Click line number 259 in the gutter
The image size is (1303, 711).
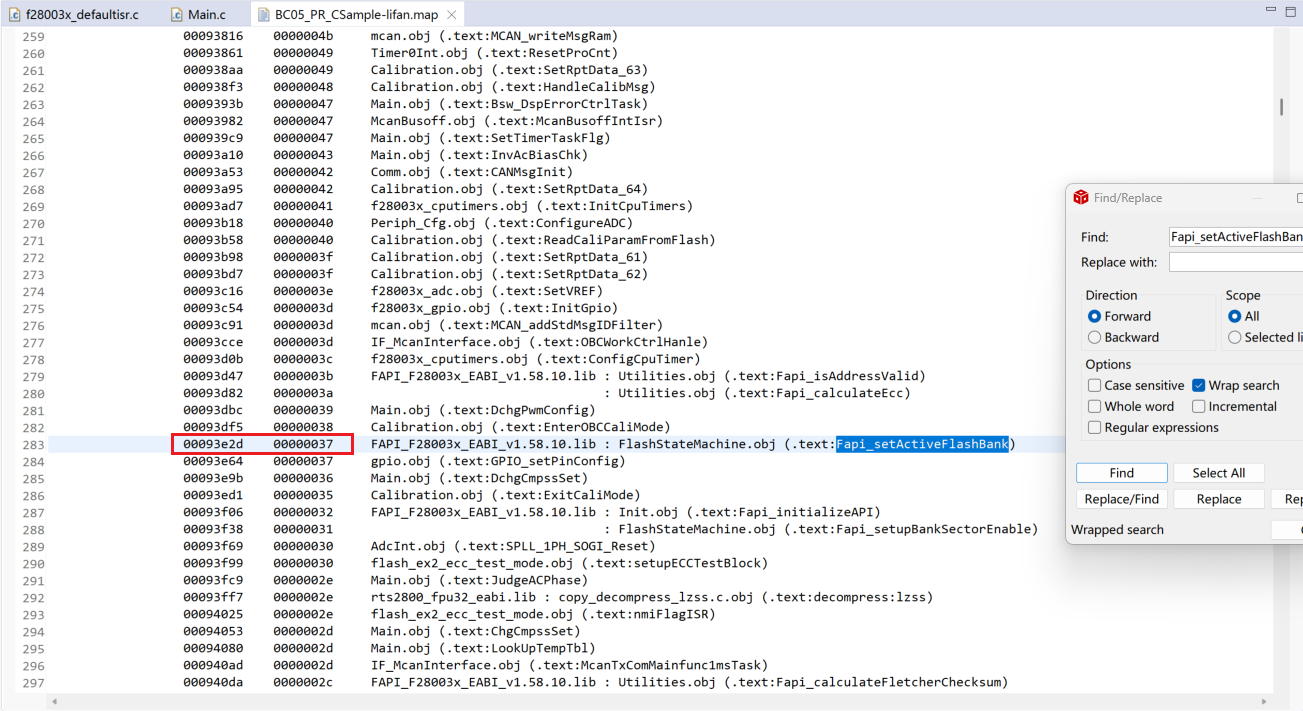[x=33, y=36]
